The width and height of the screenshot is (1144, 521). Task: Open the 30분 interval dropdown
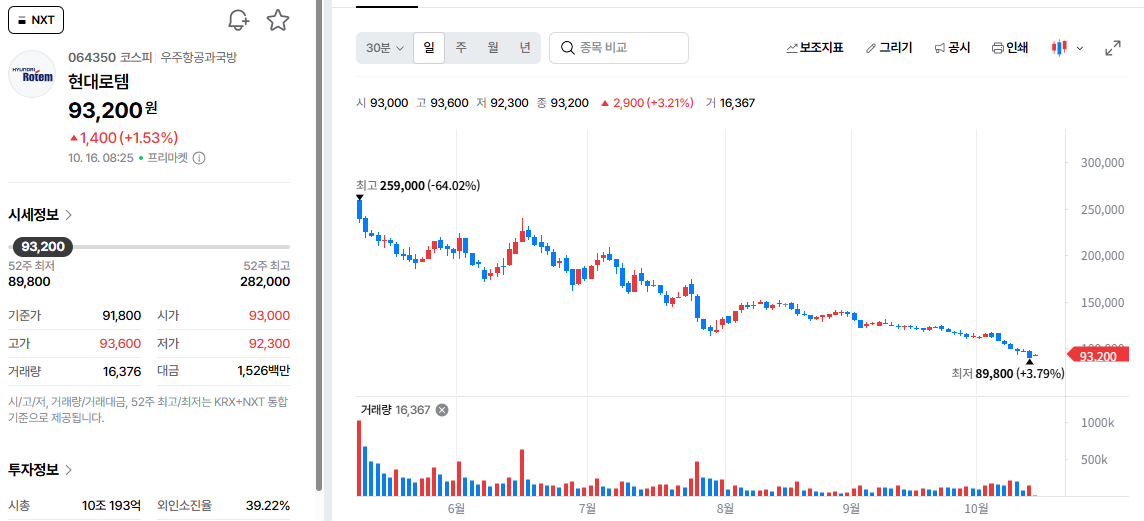[x=384, y=48]
